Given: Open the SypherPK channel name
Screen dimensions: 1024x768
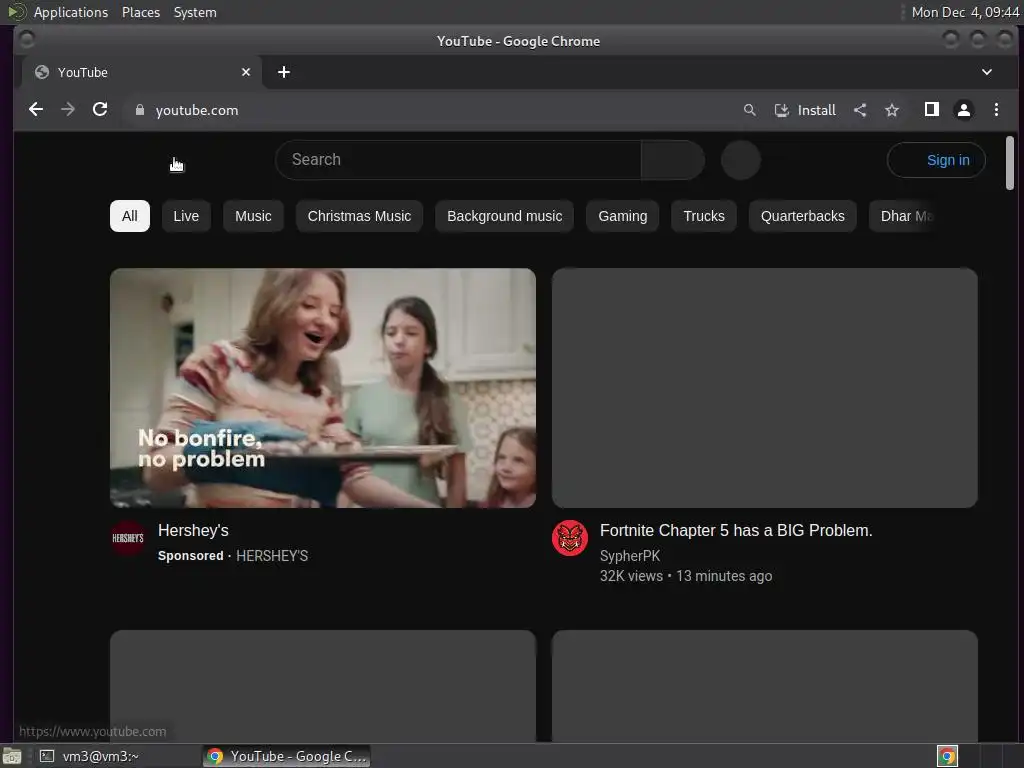Looking at the screenshot, I should point(630,556).
